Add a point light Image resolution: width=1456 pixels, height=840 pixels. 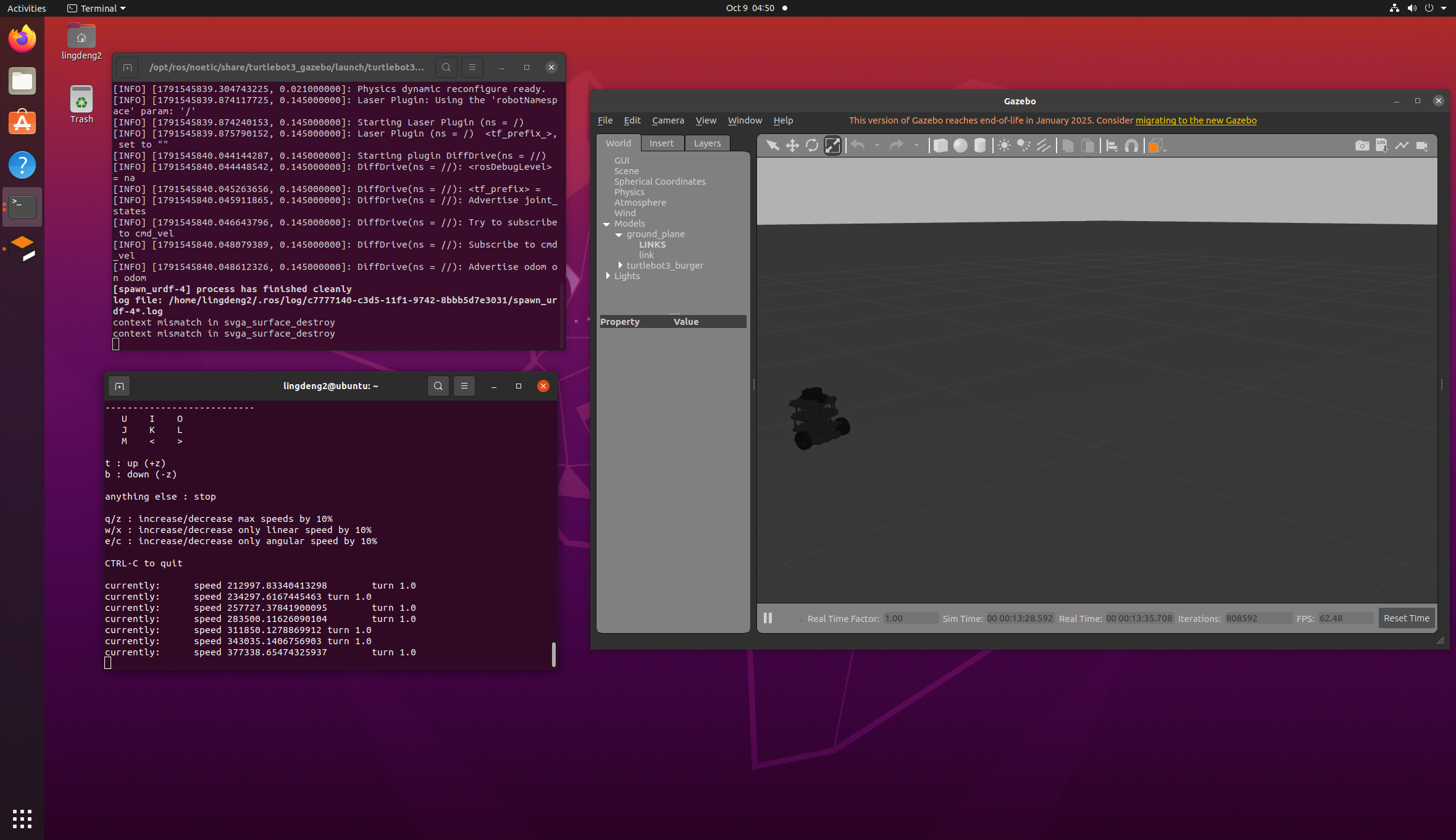[x=1004, y=146]
